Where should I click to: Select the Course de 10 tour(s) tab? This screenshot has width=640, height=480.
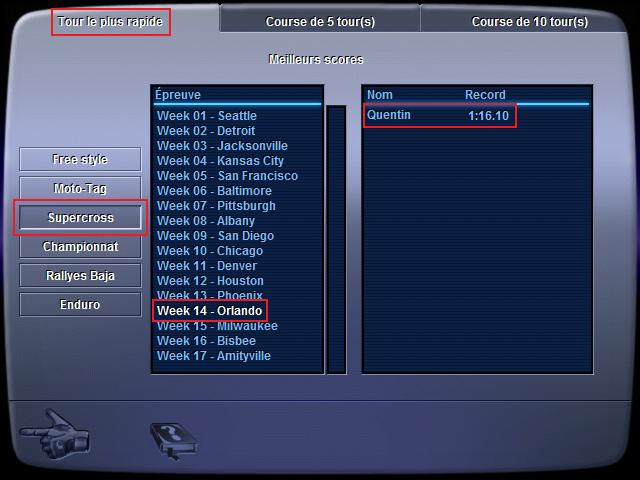click(529, 22)
